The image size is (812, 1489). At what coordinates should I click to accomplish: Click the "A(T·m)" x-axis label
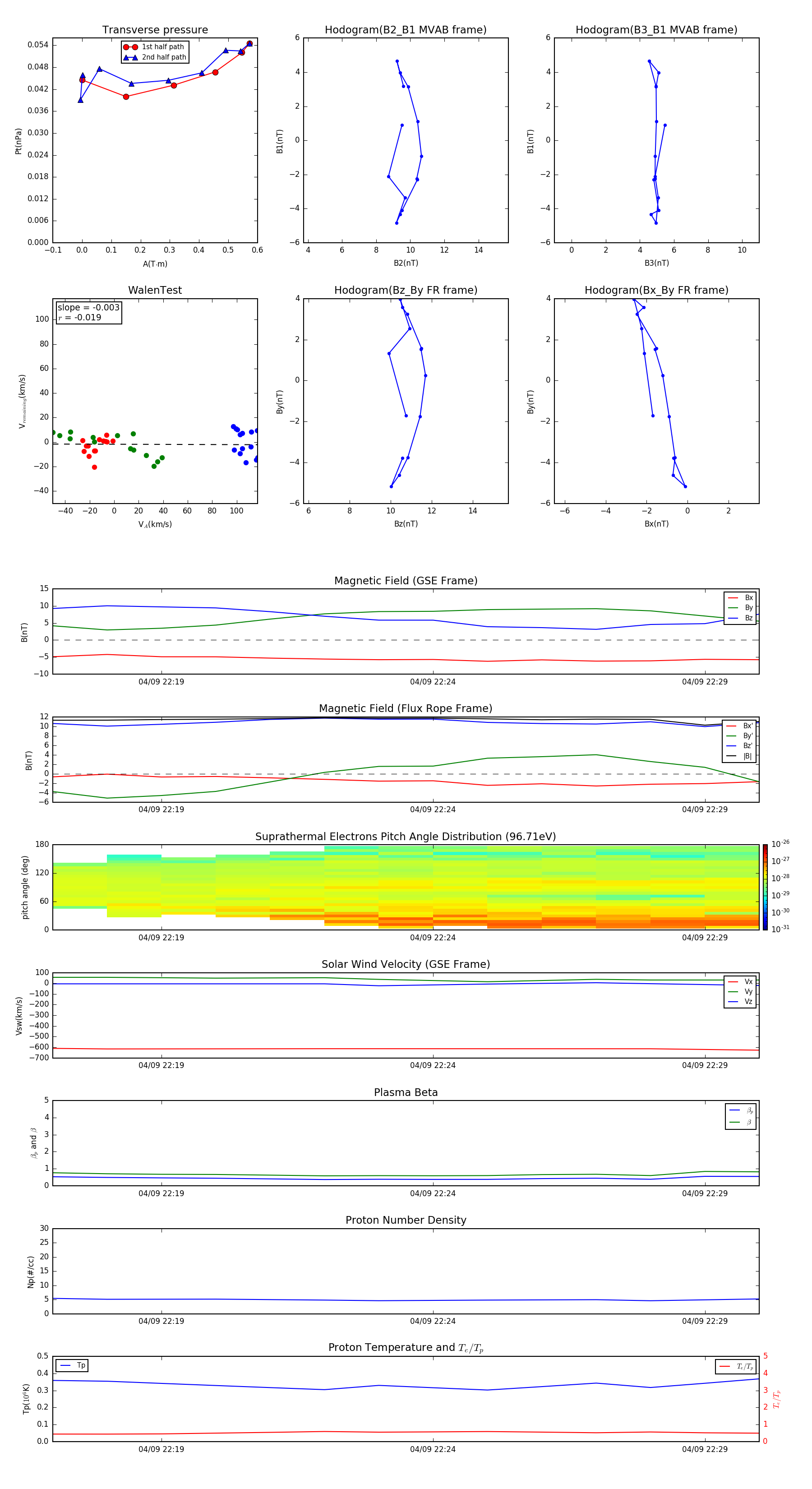pyautogui.click(x=155, y=264)
